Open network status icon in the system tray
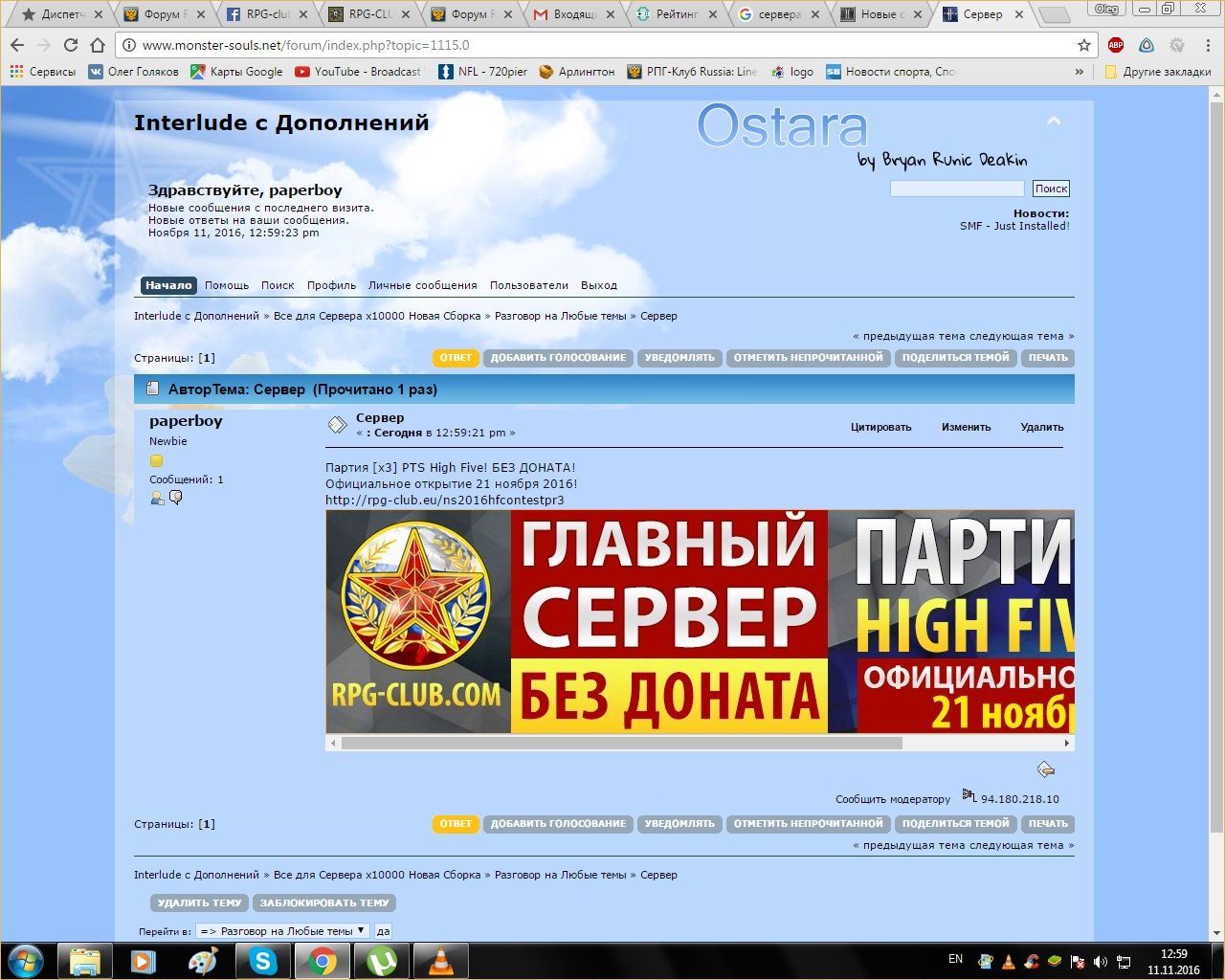Screen dimensions: 1225x980 point(1124,961)
